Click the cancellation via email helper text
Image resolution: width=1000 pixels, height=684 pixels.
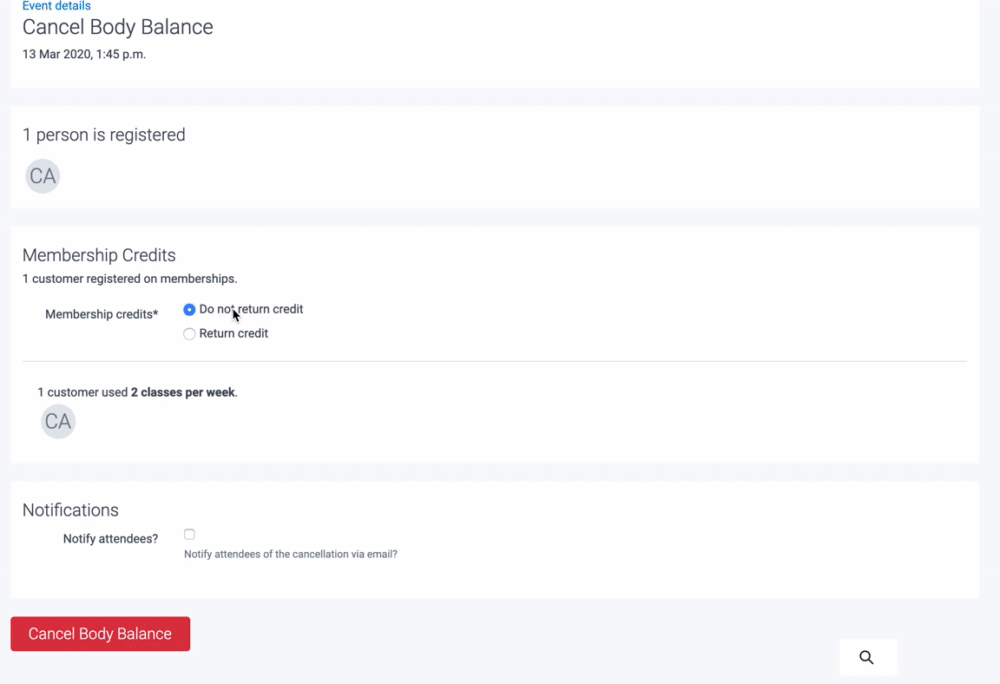(x=290, y=554)
